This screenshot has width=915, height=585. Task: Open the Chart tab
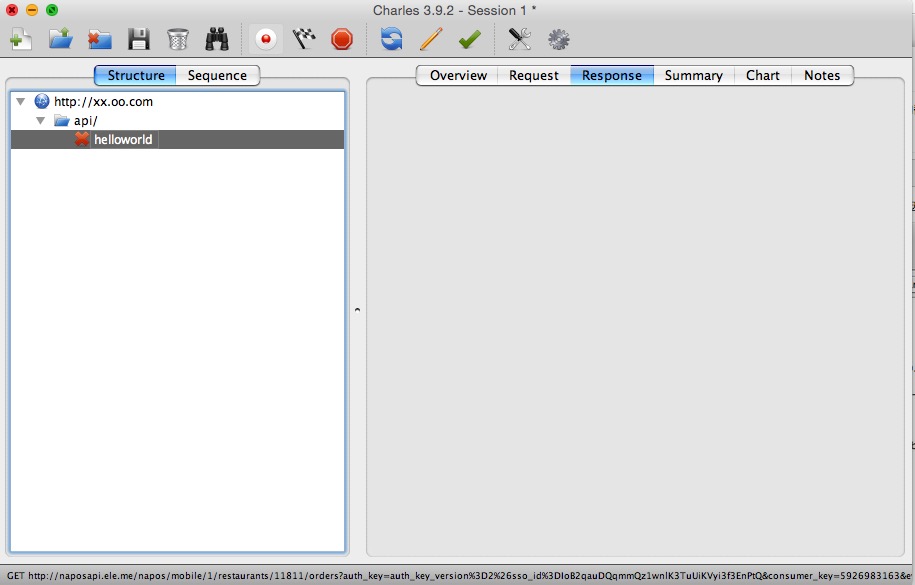coord(762,75)
